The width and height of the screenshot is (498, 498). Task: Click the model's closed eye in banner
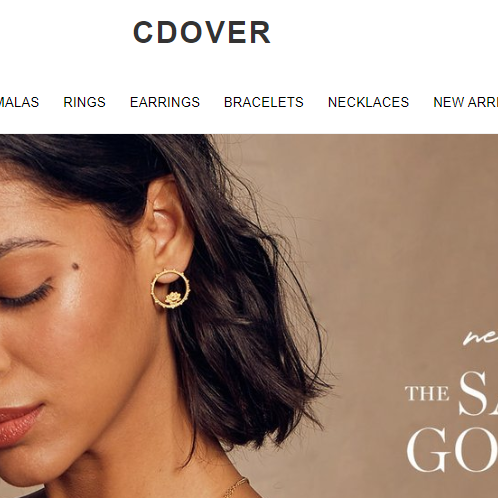(27, 295)
